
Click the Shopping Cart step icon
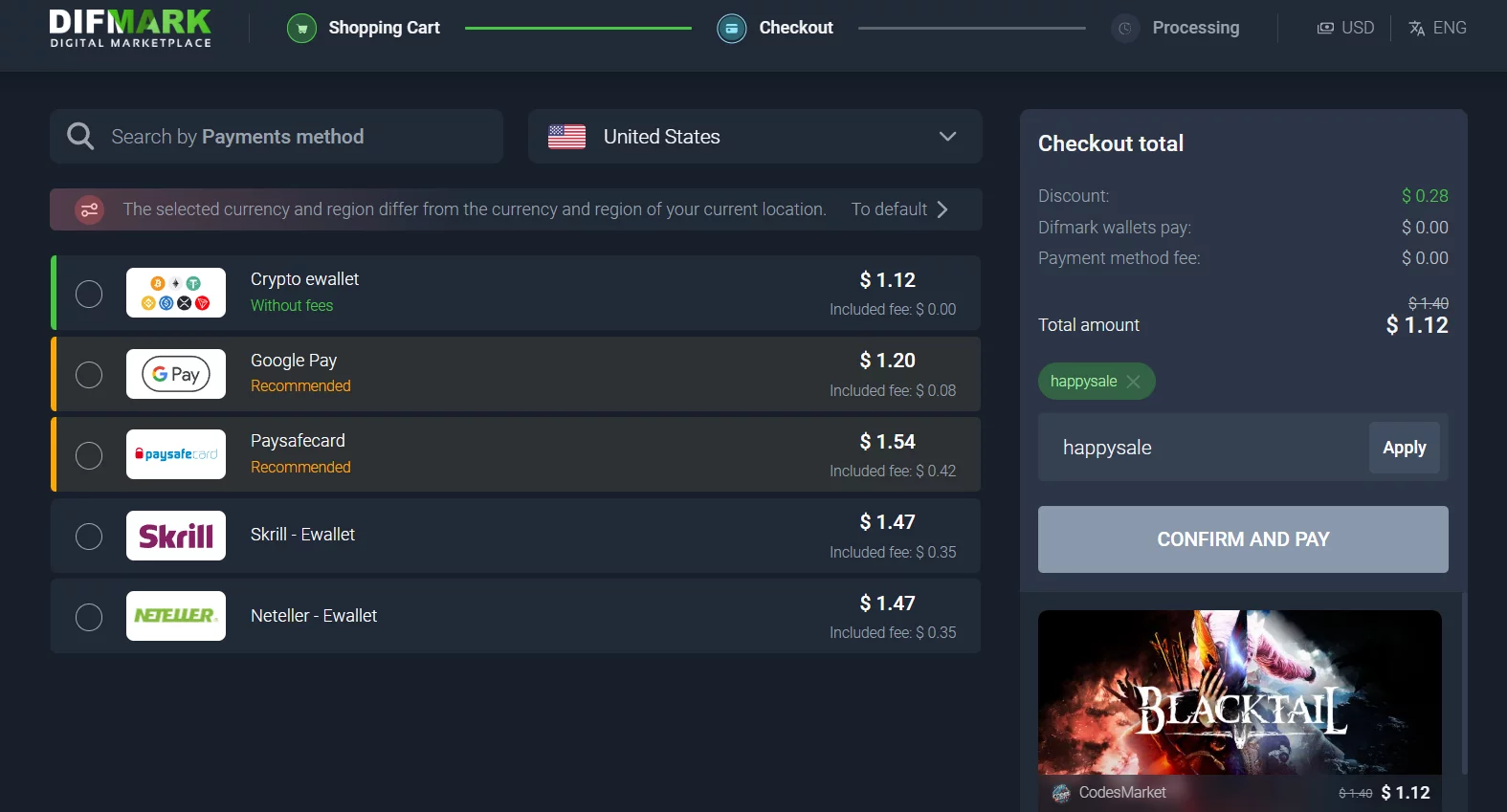tap(301, 29)
